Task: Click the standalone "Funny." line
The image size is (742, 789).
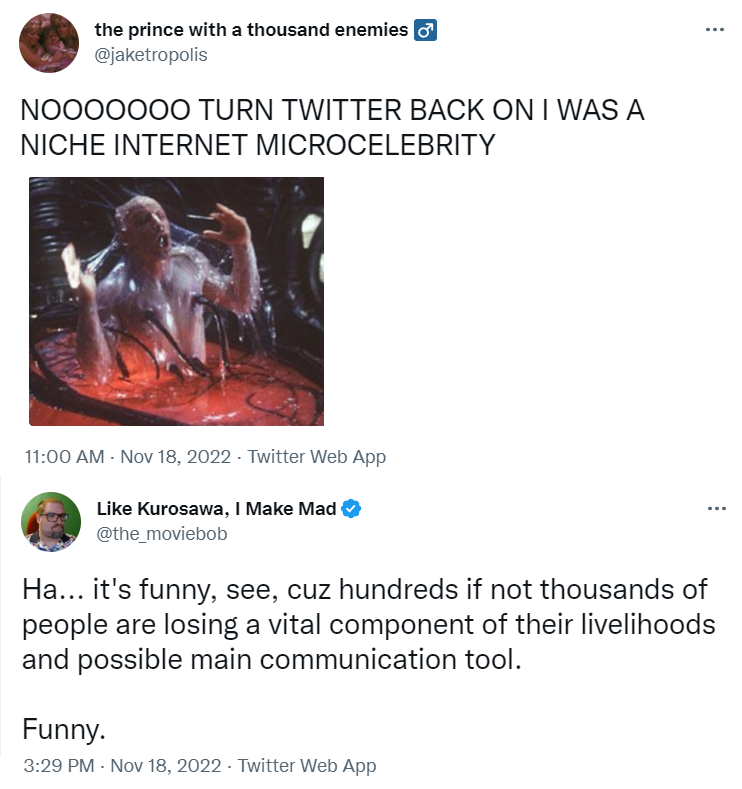Action: 63,730
